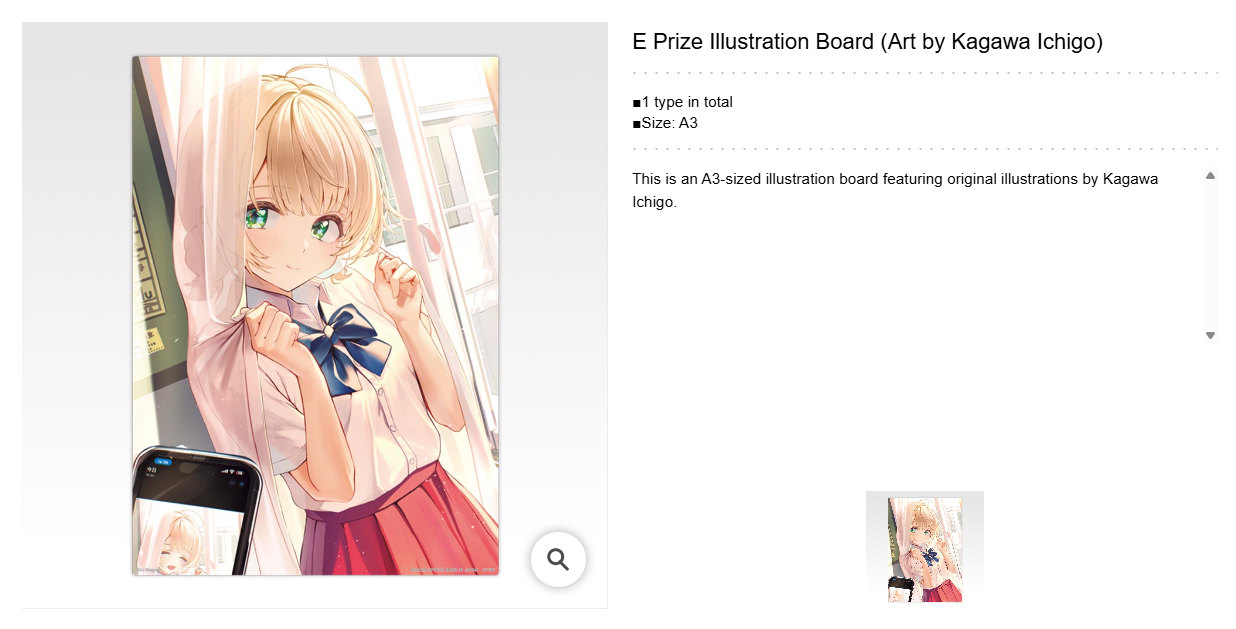Click the description scrollbar up arrow
The height and width of the screenshot is (629, 1236).
click(x=1210, y=176)
